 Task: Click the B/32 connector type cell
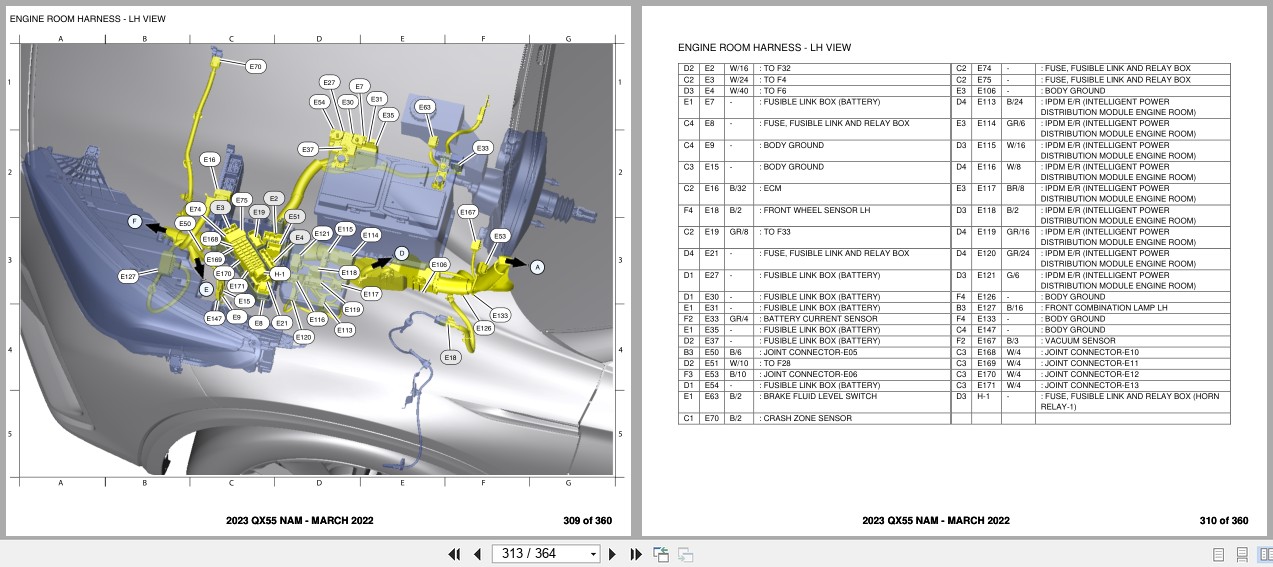click(738, 188)
